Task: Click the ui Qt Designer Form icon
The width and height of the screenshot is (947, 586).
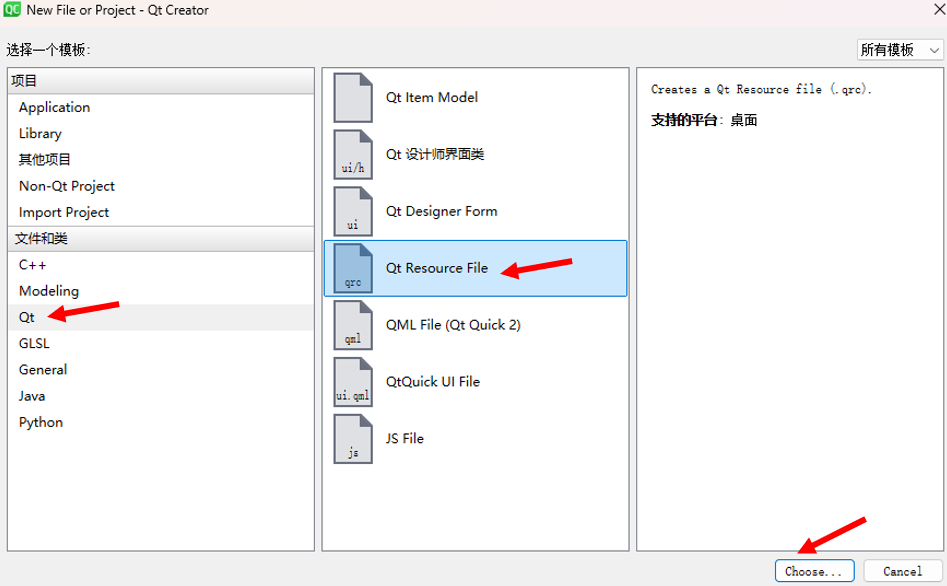Action: 353,211
